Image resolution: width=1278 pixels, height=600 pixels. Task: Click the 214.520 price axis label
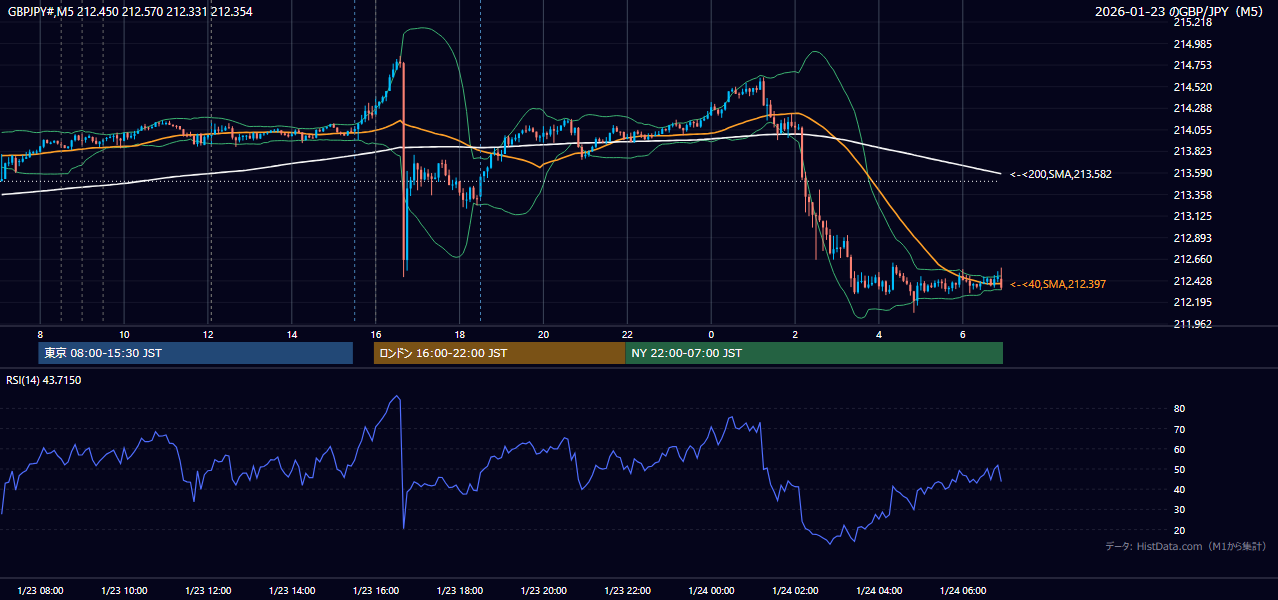coord(1193,87)
